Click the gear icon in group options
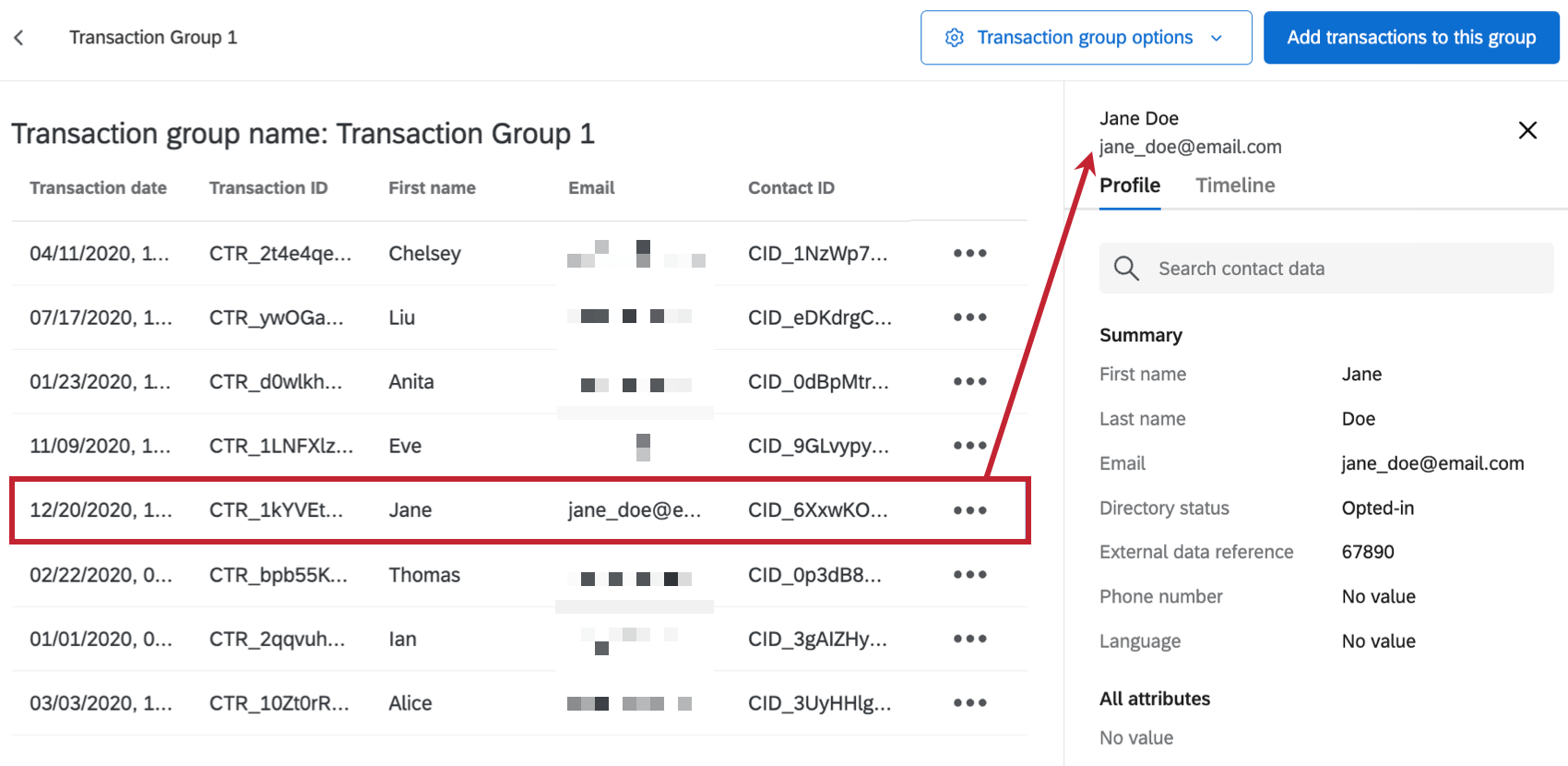Image resolution: width=1568 pixels, height=766 pixels. [955, 38]
